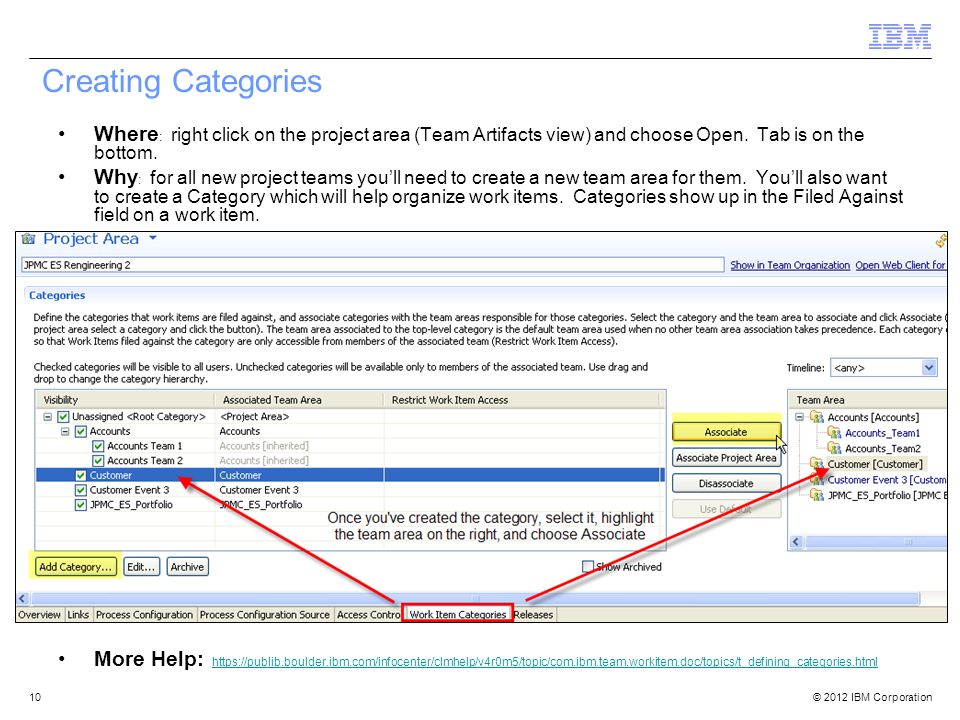Click the Visibility column header
960x720 pixels.
pyautogui.click(x=126, y=400)
